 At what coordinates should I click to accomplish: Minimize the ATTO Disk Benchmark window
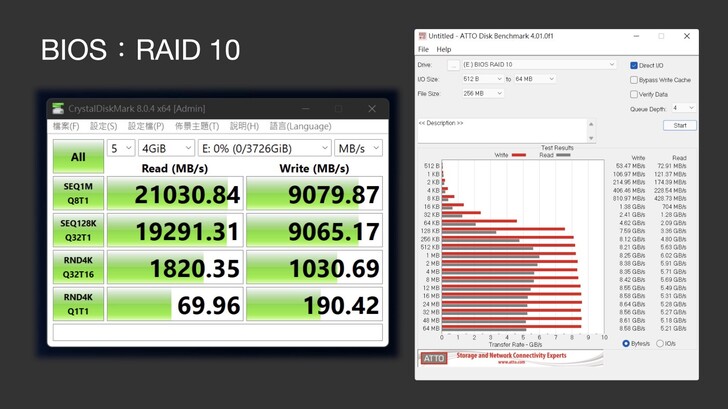pos(636,36)
